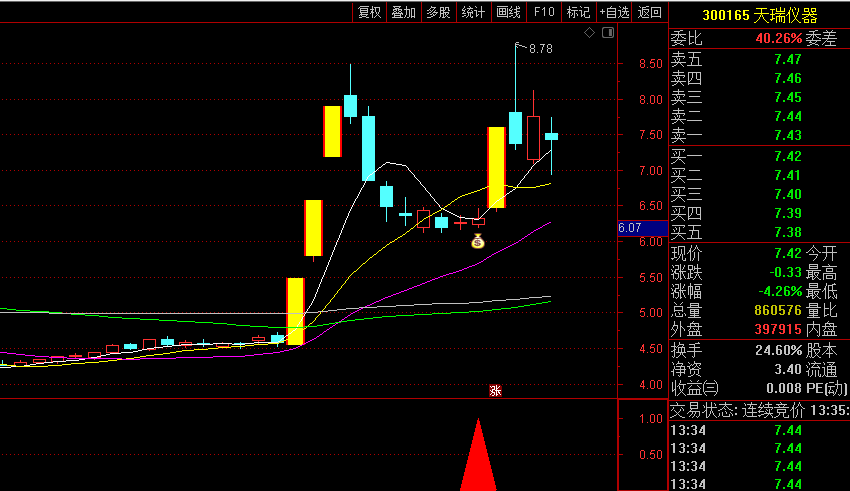Image resolution: width=850 pixels, height=491 pixels.
Task: Click 买二 price 7.41
Action: [788, 176]
